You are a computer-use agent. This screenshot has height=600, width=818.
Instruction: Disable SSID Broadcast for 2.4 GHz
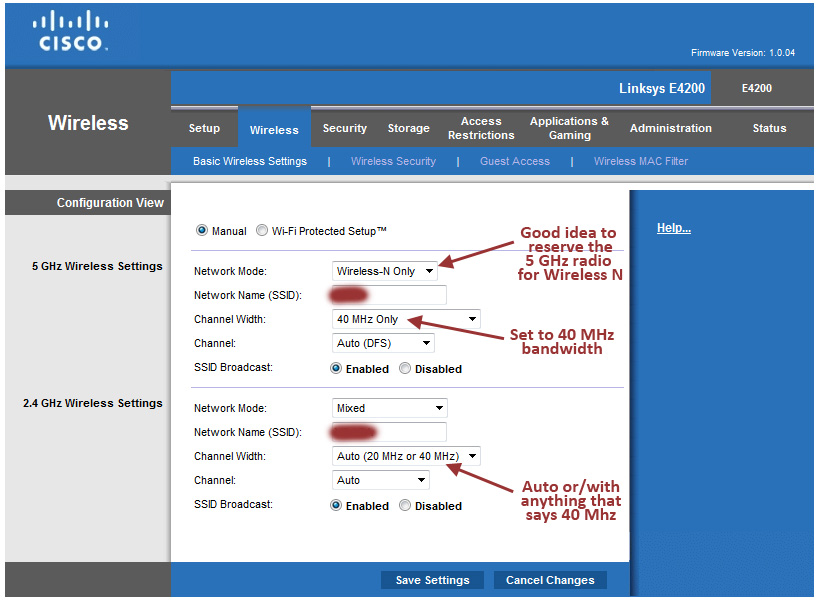tap(405, 506)
